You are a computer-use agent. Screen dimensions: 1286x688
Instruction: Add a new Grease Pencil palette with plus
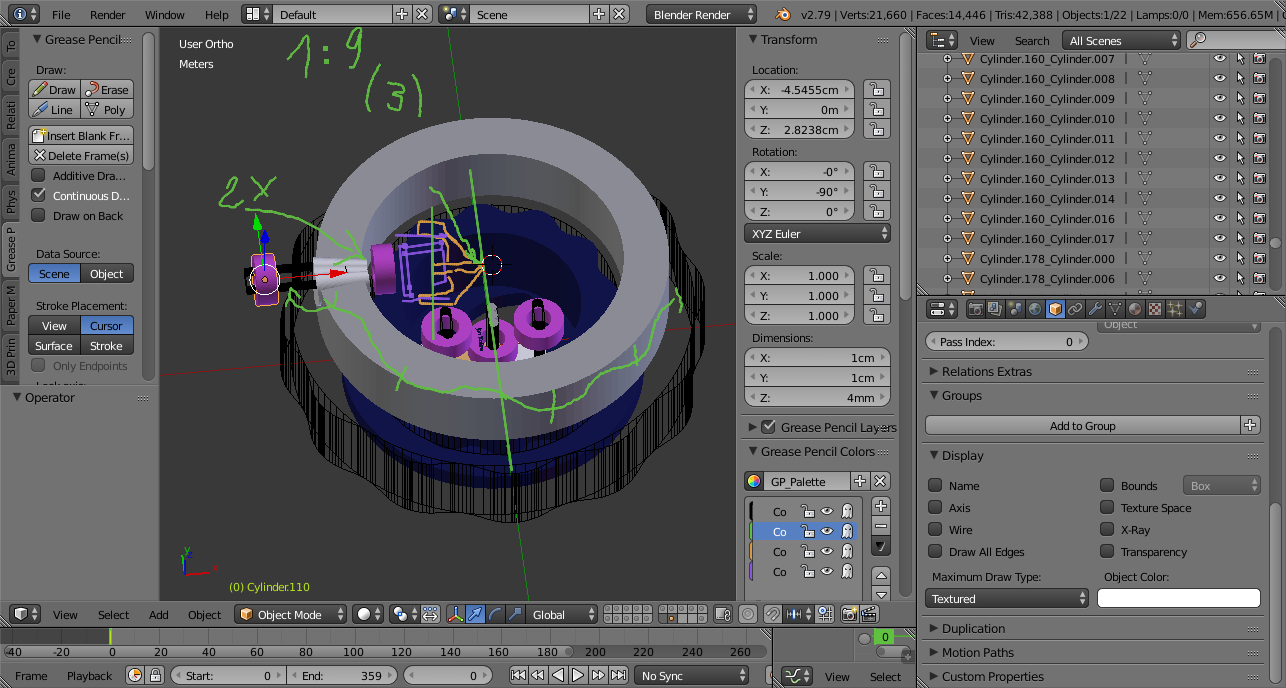tap(860, 481)
